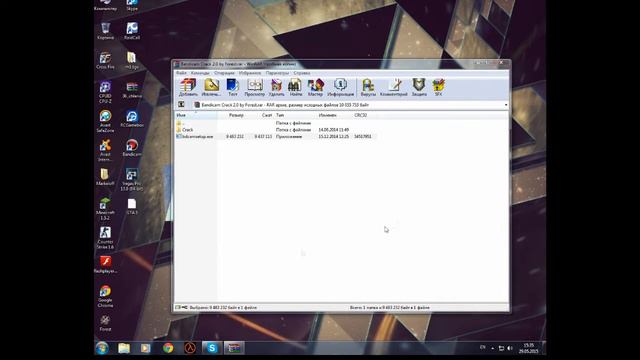Click the Удалить (Delete) toolbar icon
This screenshot has height=360, width=640.
pyautogui.click(x=276, y=87)
